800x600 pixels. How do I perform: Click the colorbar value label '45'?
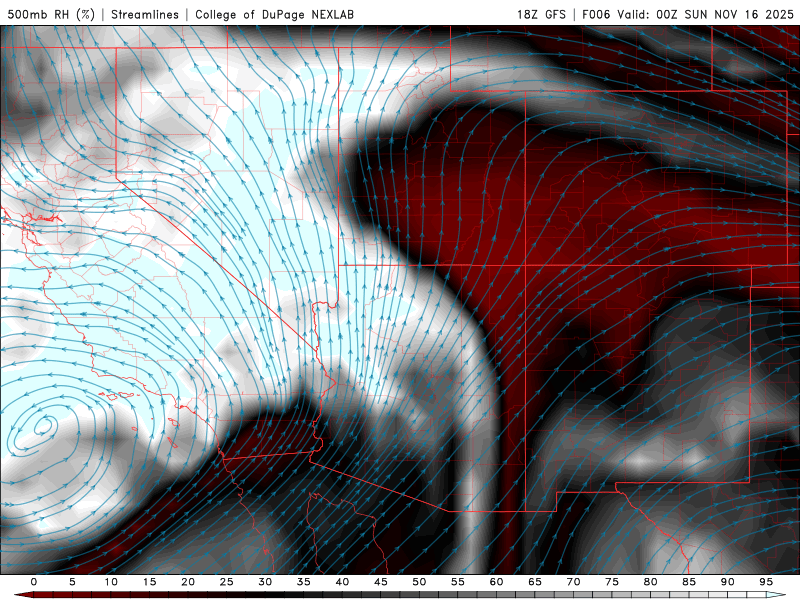381,582
